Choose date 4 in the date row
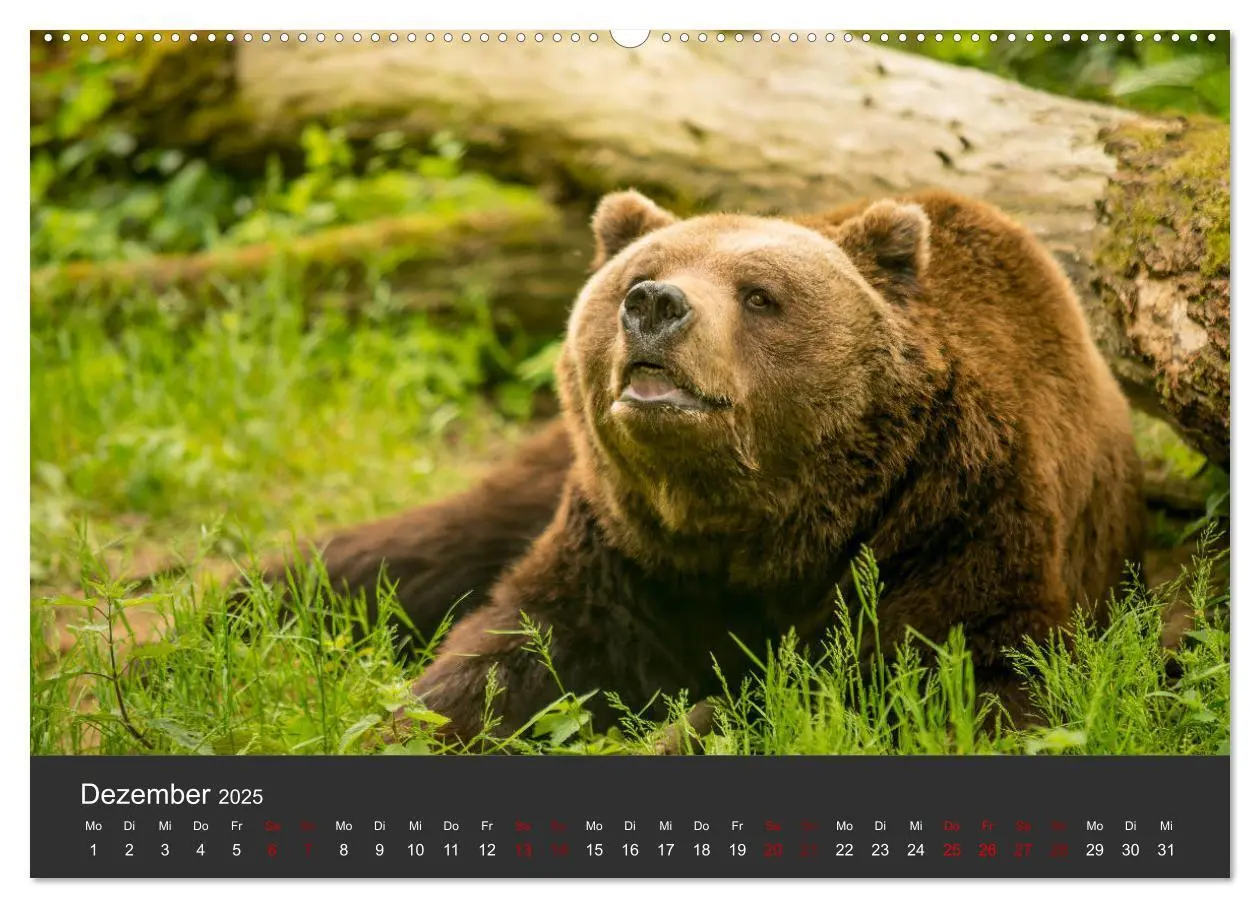Viewport: 1260px width, 908px height. [x=201, y=850]
